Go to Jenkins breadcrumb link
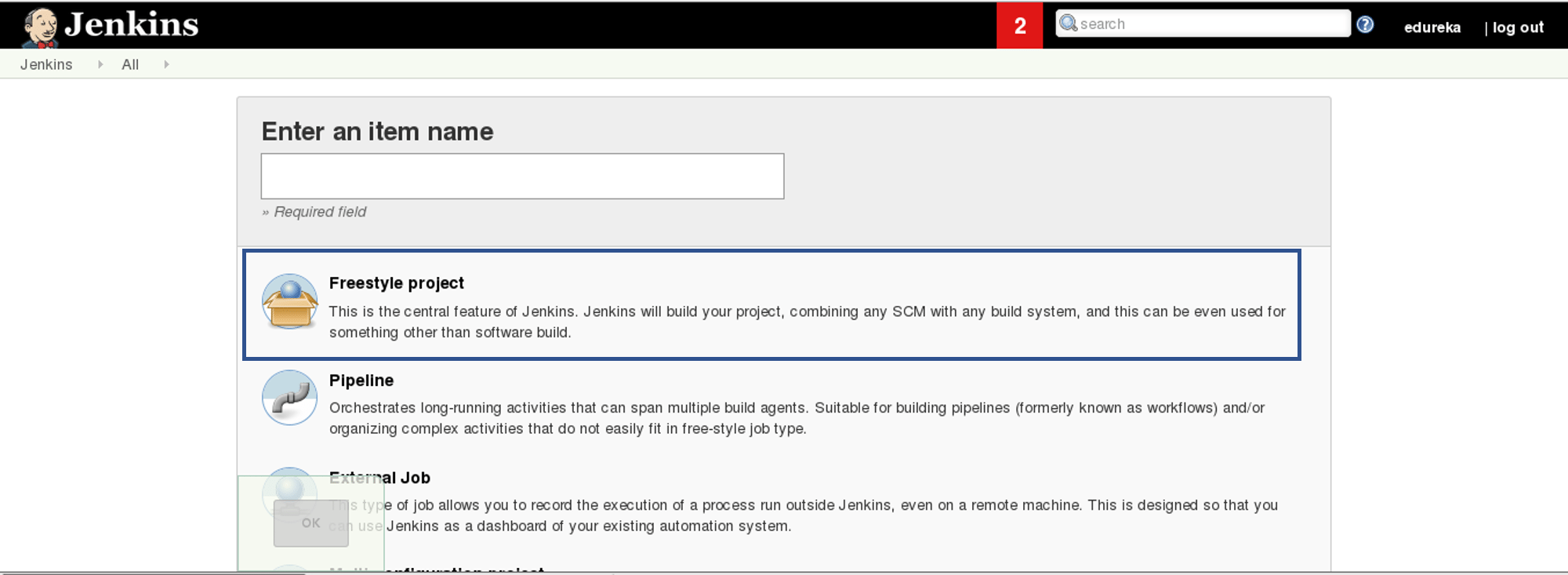The image size is (1568, 575). coord(46,64)
